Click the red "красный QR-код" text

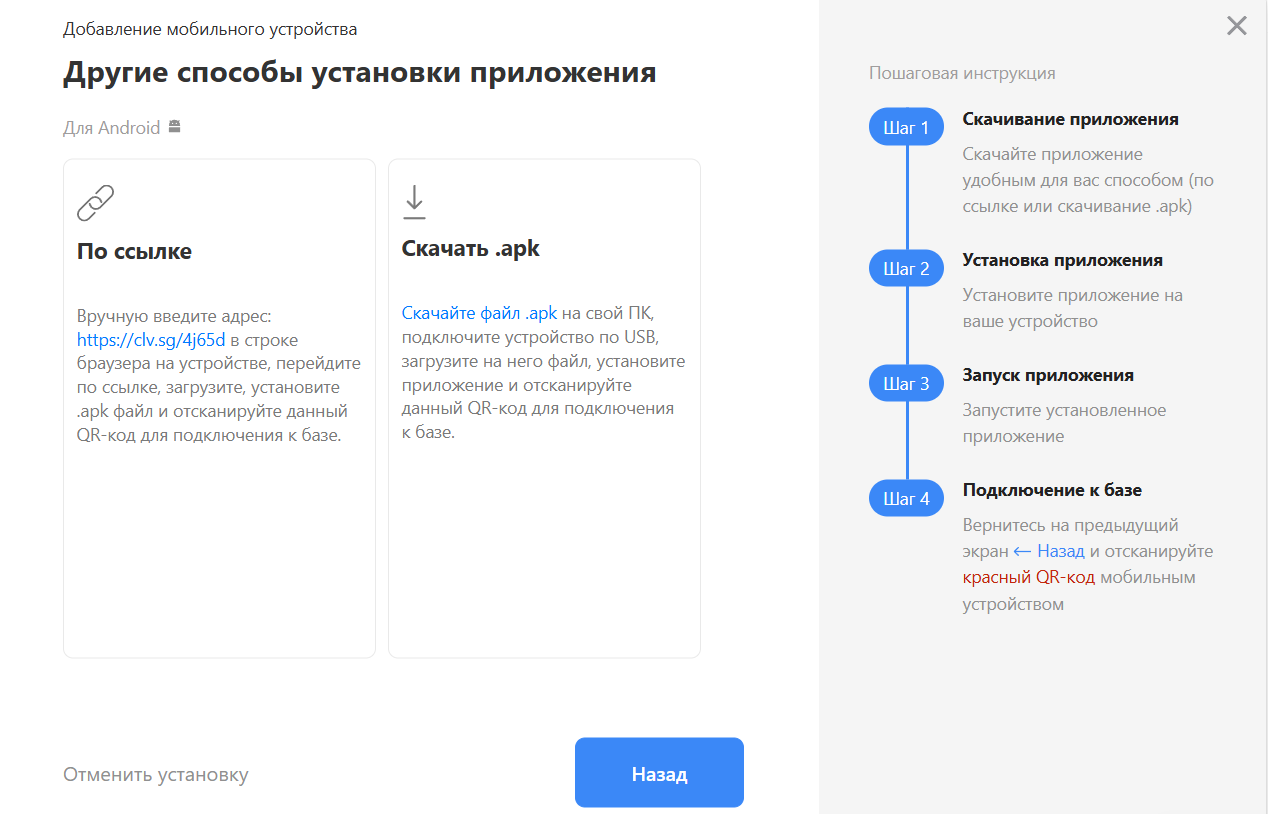point(1029,577)
